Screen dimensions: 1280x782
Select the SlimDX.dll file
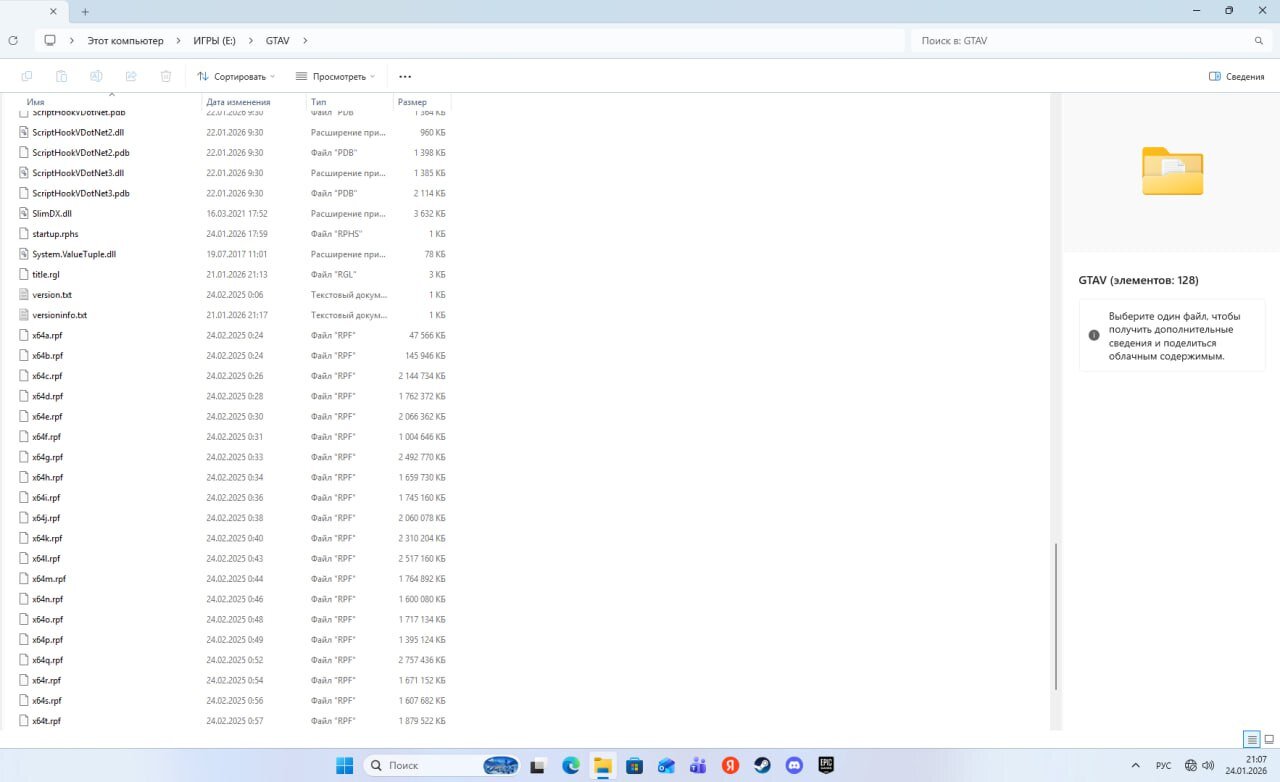(x=52, y=213)
